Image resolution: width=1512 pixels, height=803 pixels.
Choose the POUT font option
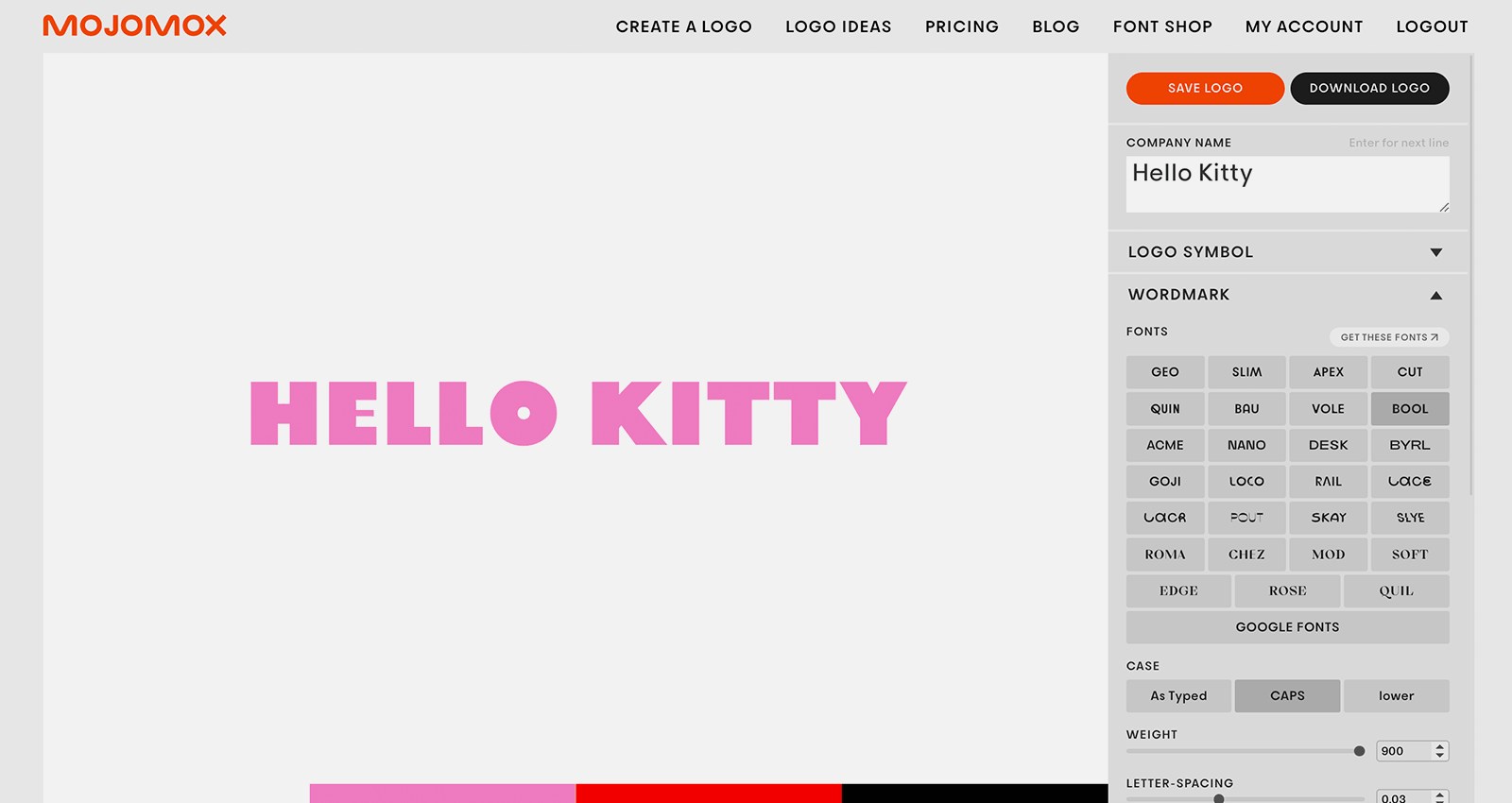[x=1246, y=518]
